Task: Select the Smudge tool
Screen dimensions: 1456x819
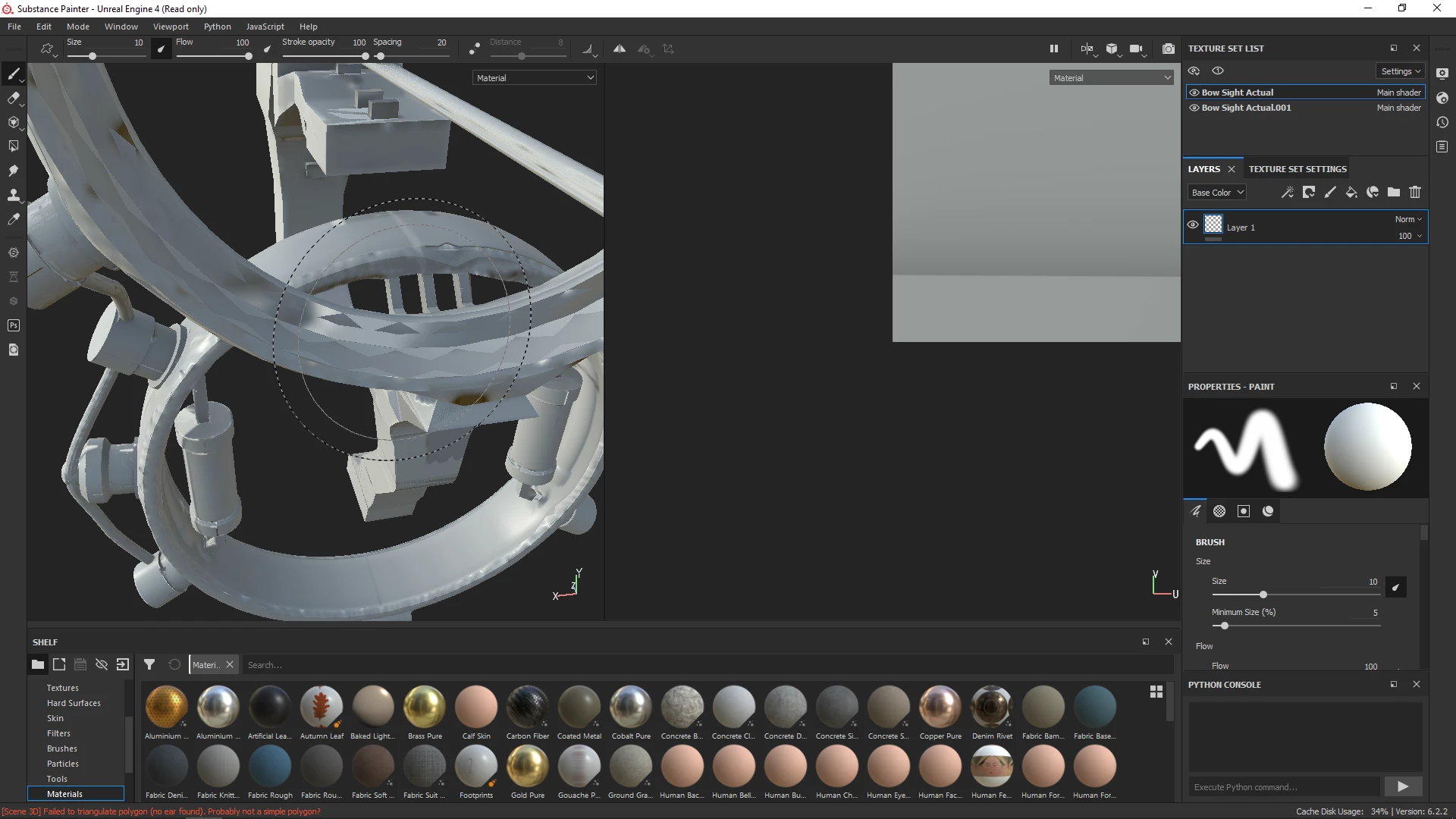Action: [13, 171]
